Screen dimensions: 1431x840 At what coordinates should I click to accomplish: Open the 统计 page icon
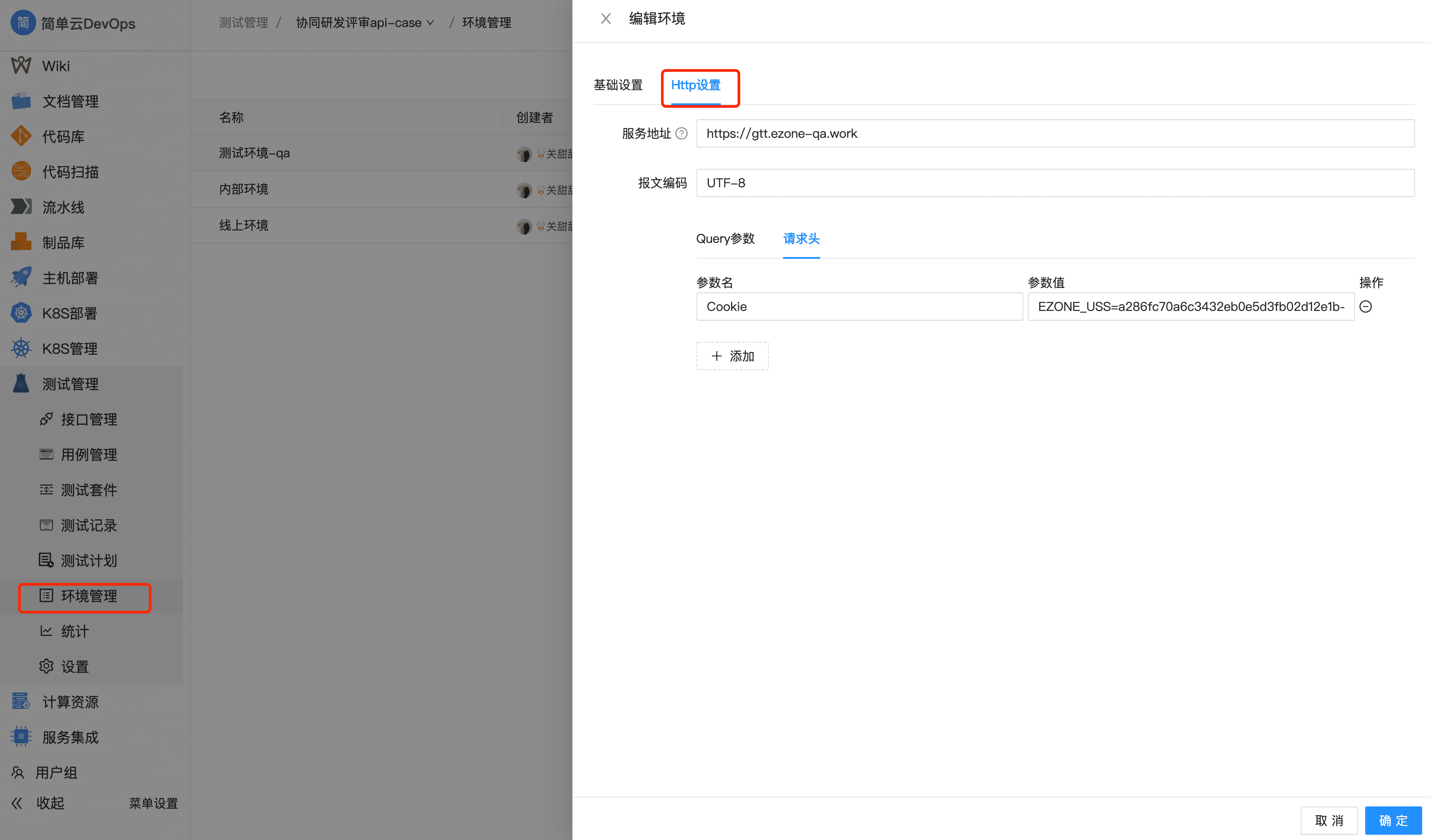click(x=46, y=631)
